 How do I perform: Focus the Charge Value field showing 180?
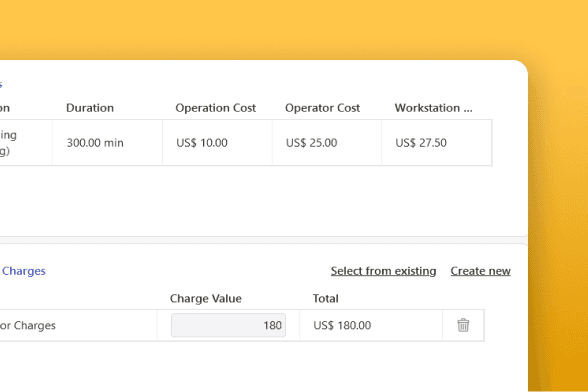click(x=228, y=325)
